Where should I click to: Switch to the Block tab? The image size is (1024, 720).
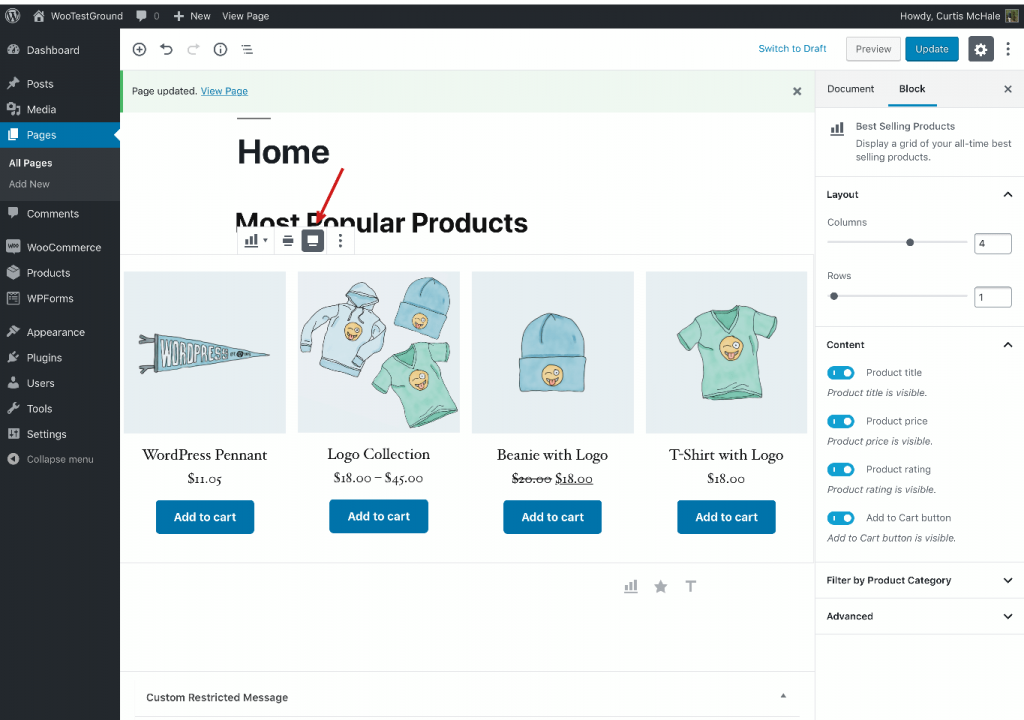[912, 89]
